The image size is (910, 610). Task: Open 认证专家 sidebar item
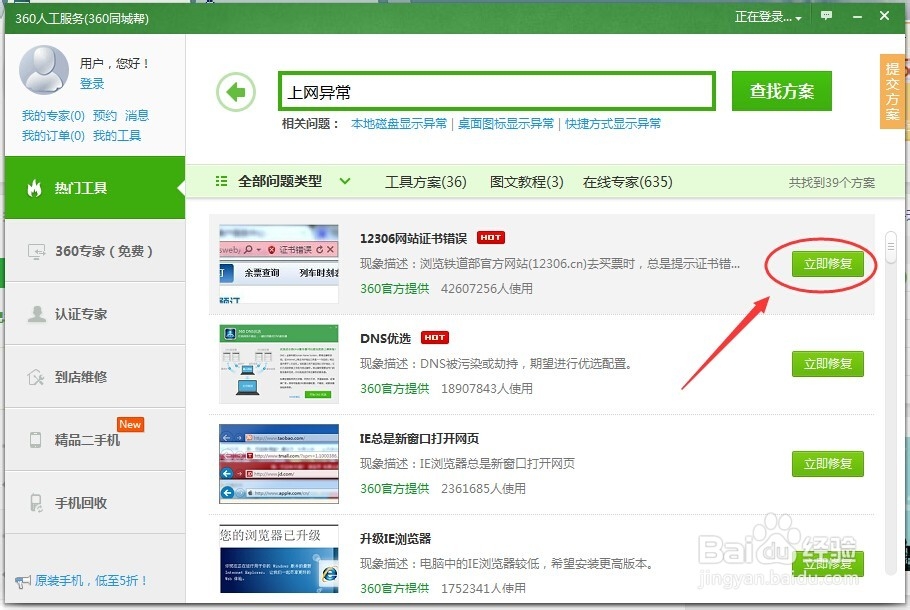[x=95, y=314]
